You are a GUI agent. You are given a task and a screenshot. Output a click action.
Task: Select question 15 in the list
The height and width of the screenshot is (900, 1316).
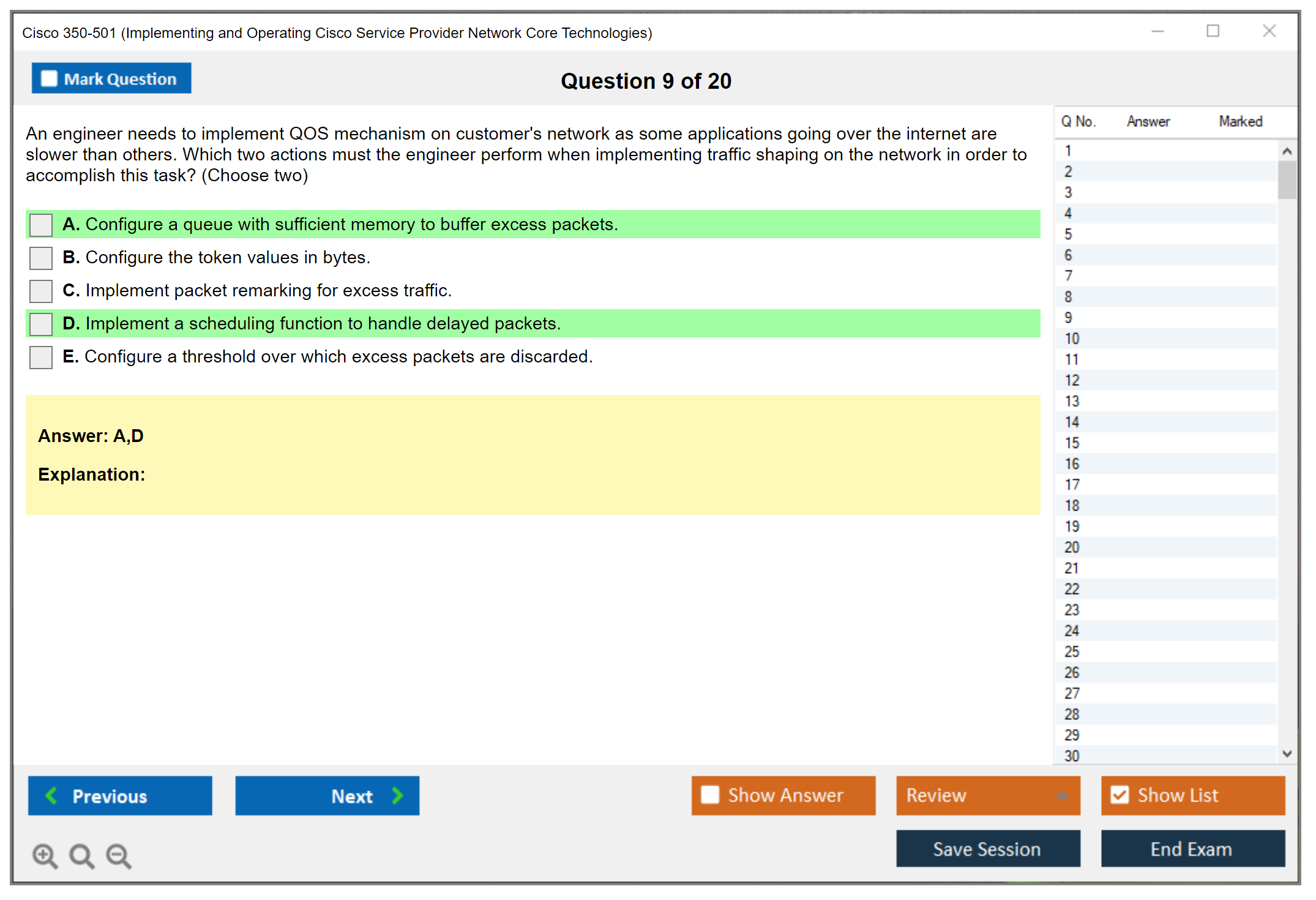(1072, 443)
